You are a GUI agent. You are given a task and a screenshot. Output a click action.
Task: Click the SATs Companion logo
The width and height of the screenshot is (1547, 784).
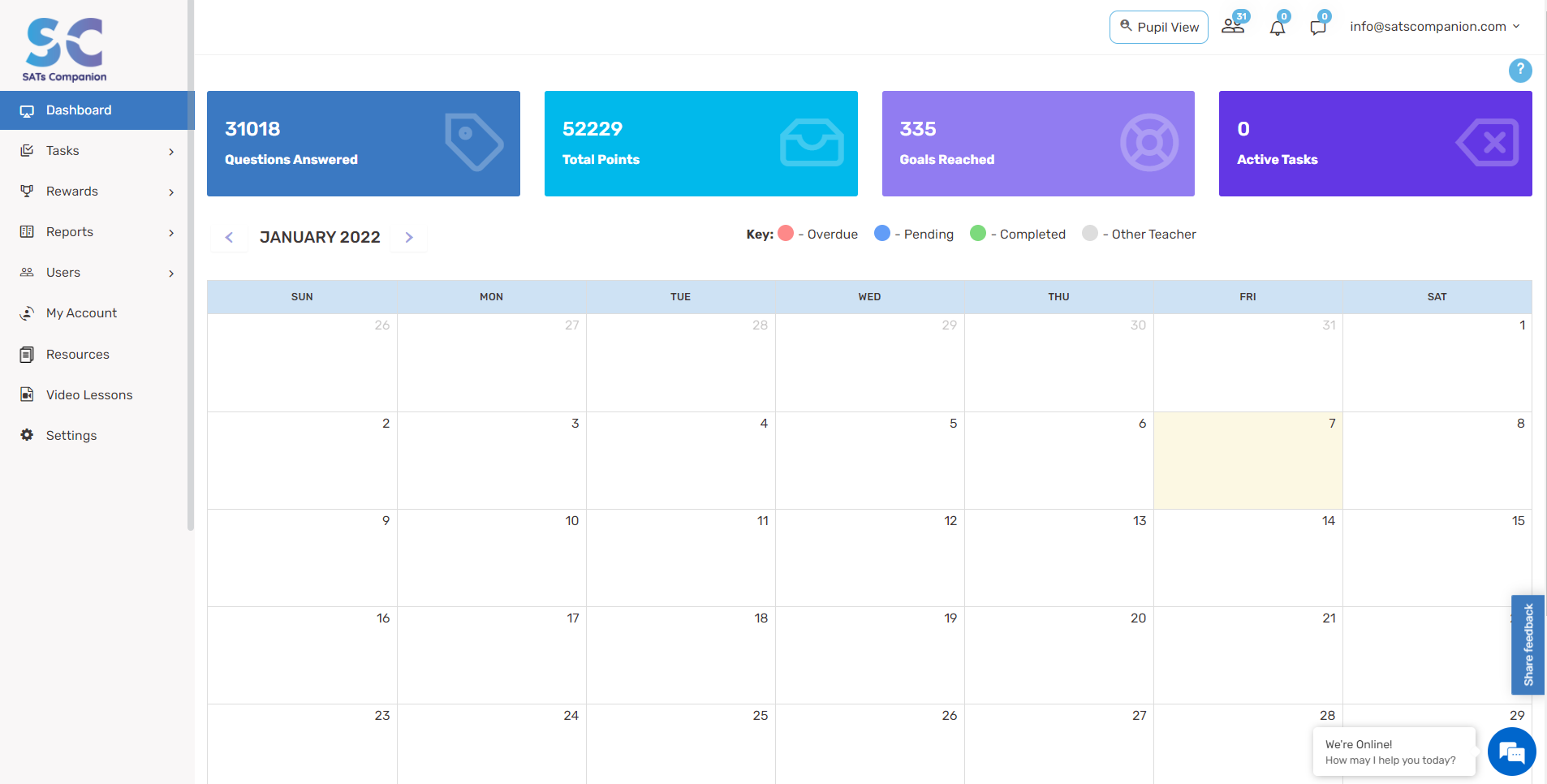click(65, 50)
